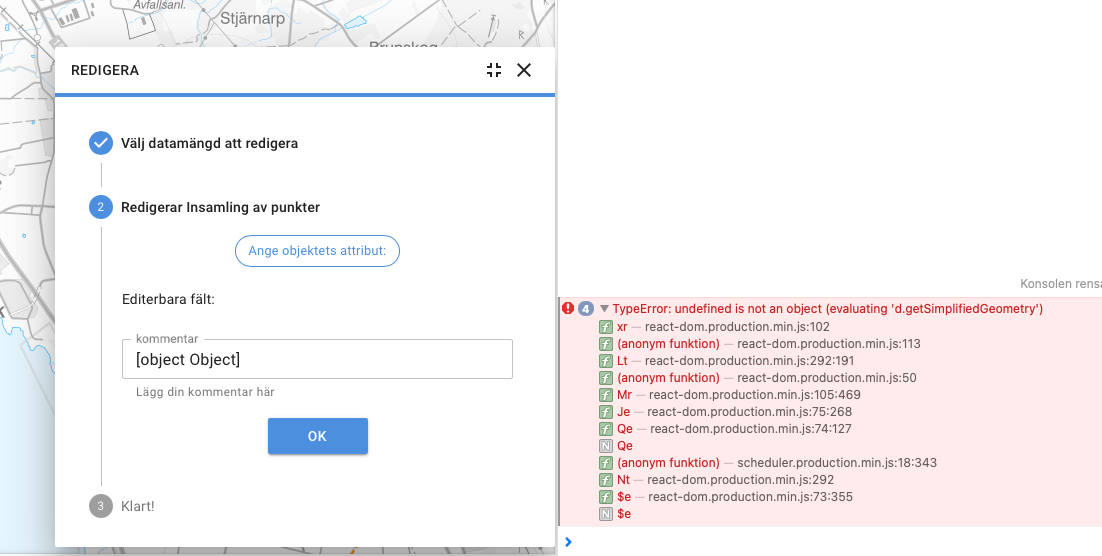
Task: Collapse the TypeError disclosure triangle
Action: coord(604,309)
